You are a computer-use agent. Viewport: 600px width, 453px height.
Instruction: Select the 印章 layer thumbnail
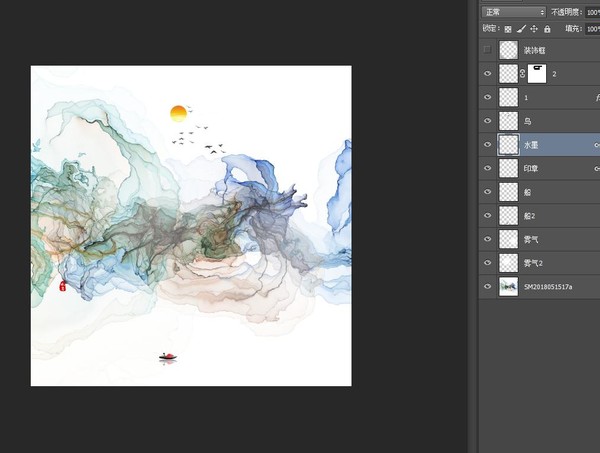[509, 168]
